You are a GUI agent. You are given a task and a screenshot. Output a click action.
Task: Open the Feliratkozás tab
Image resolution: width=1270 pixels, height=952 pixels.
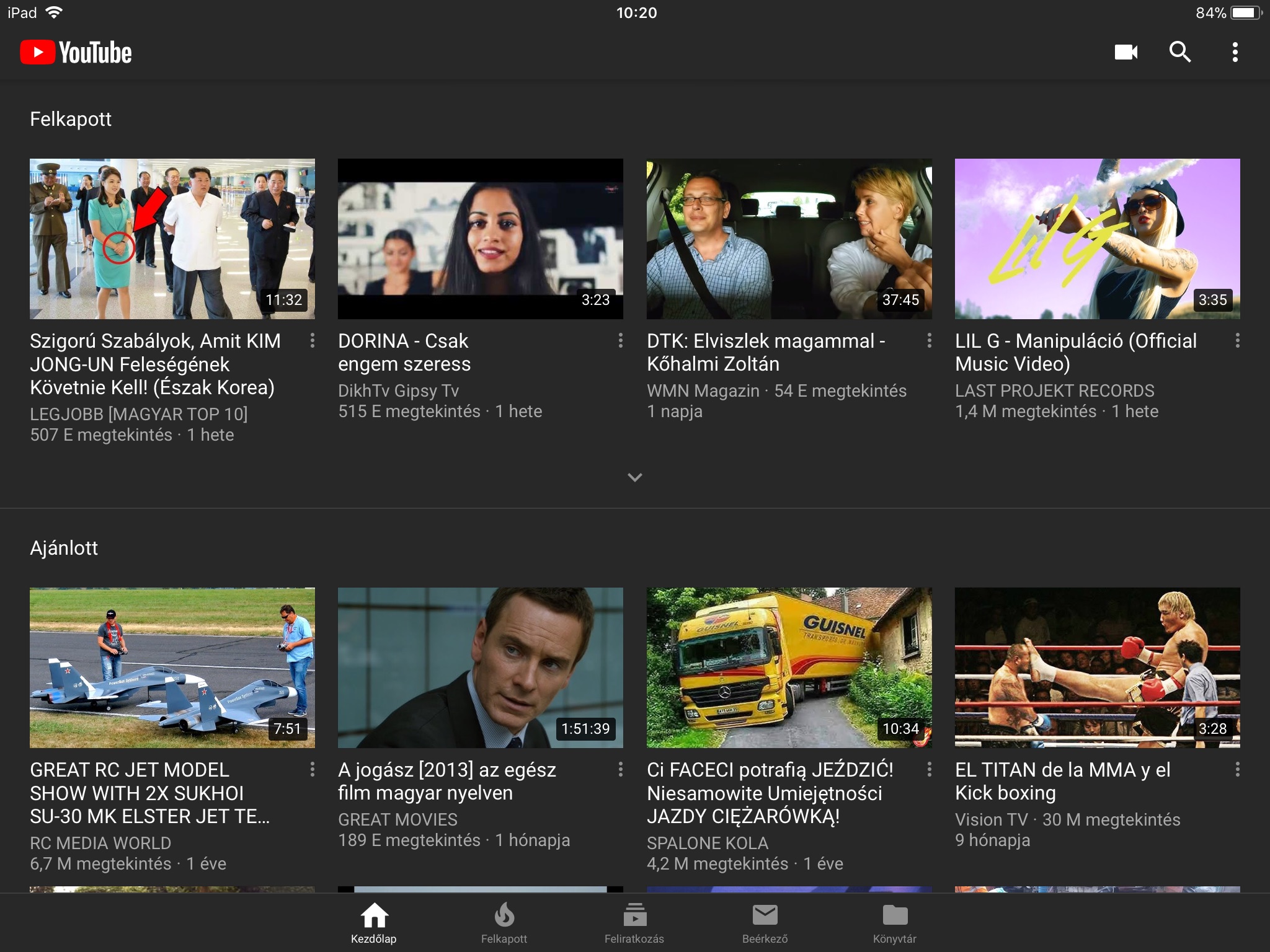[x=634, y=923]
